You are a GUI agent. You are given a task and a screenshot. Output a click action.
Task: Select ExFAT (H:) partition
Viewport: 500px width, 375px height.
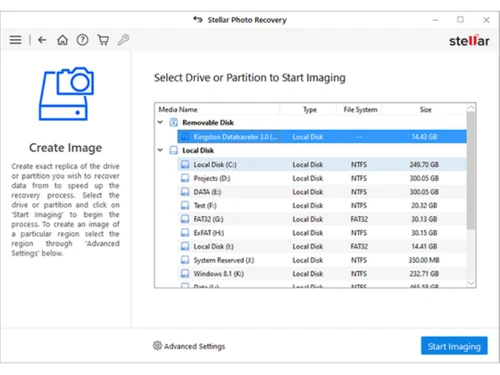[x=322, y=233]
